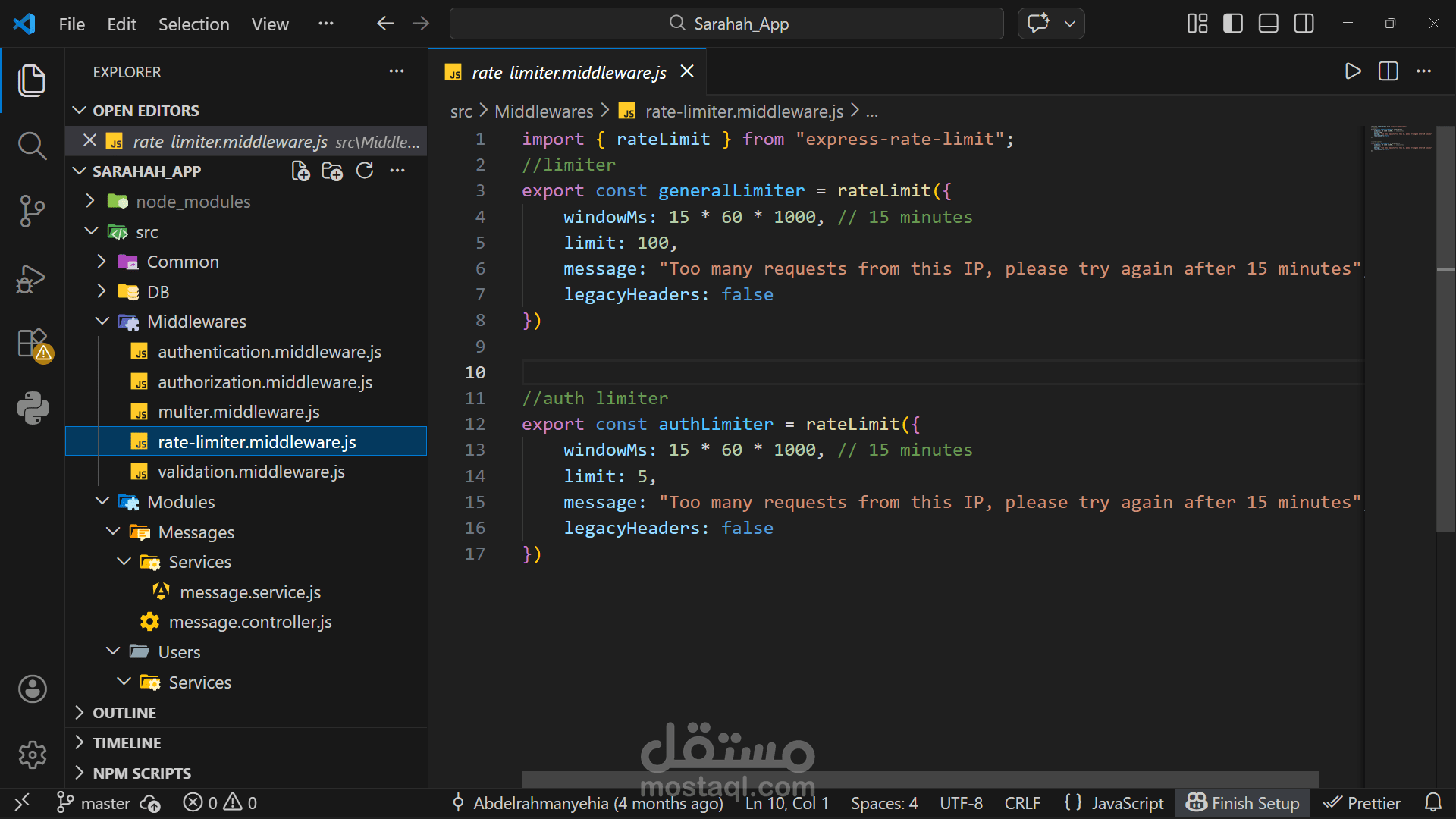Split the editor to the right
This screenshot has height=819, width=1456.
coord(1388,72)
